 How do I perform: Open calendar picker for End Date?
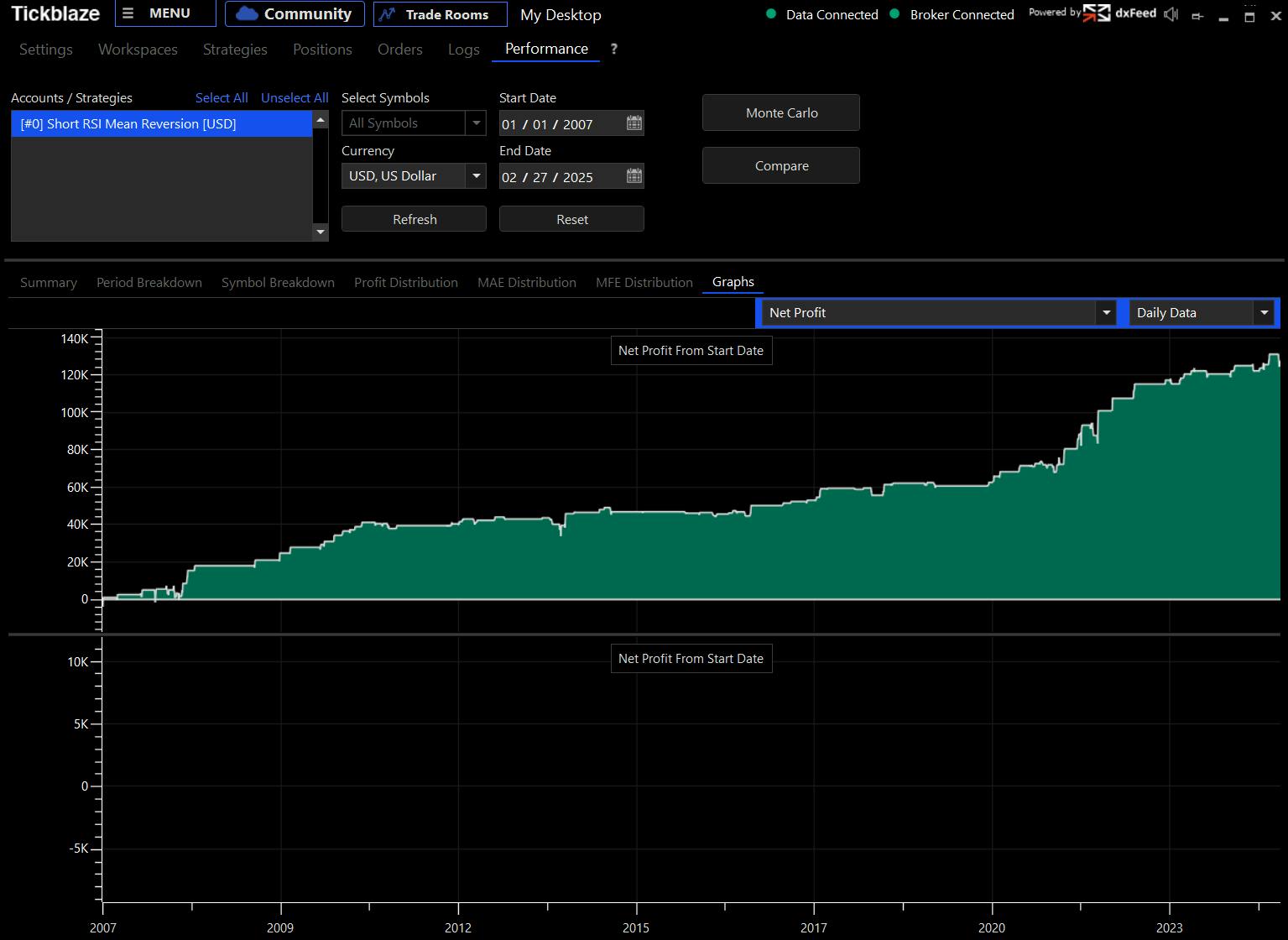point(634,176)
